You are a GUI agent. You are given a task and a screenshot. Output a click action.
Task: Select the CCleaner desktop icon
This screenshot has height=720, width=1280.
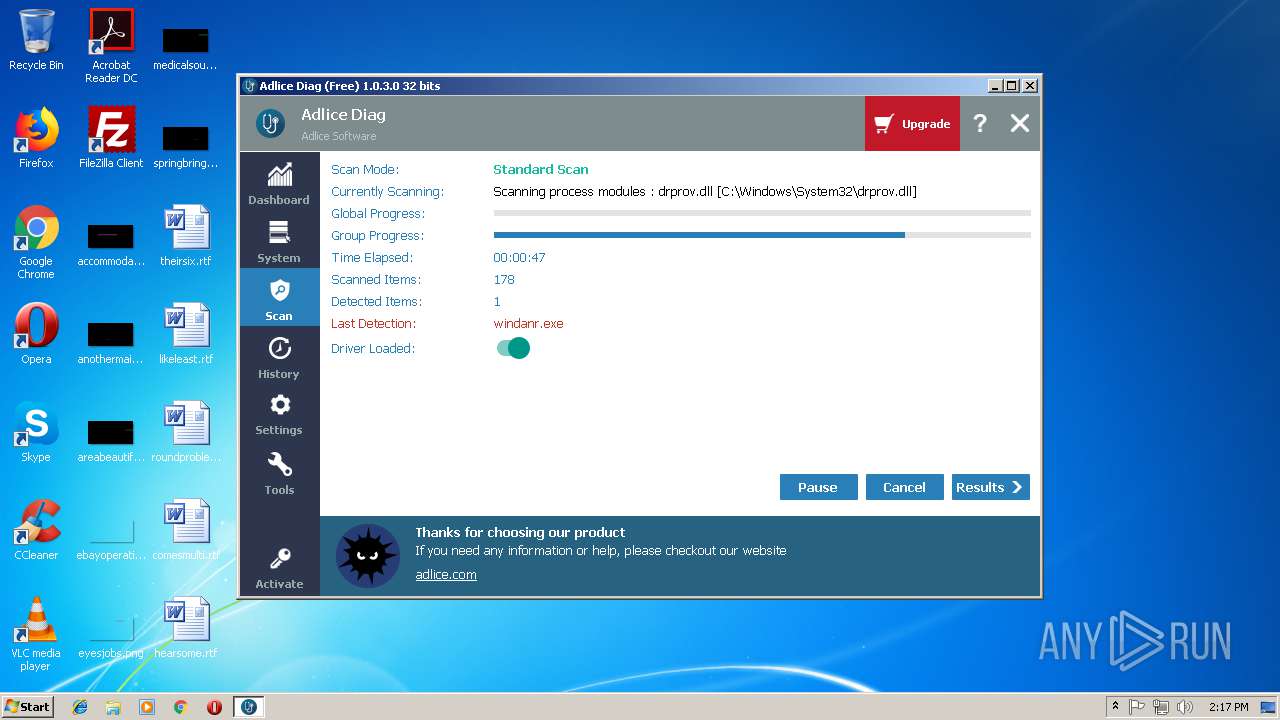pos(36,530)
